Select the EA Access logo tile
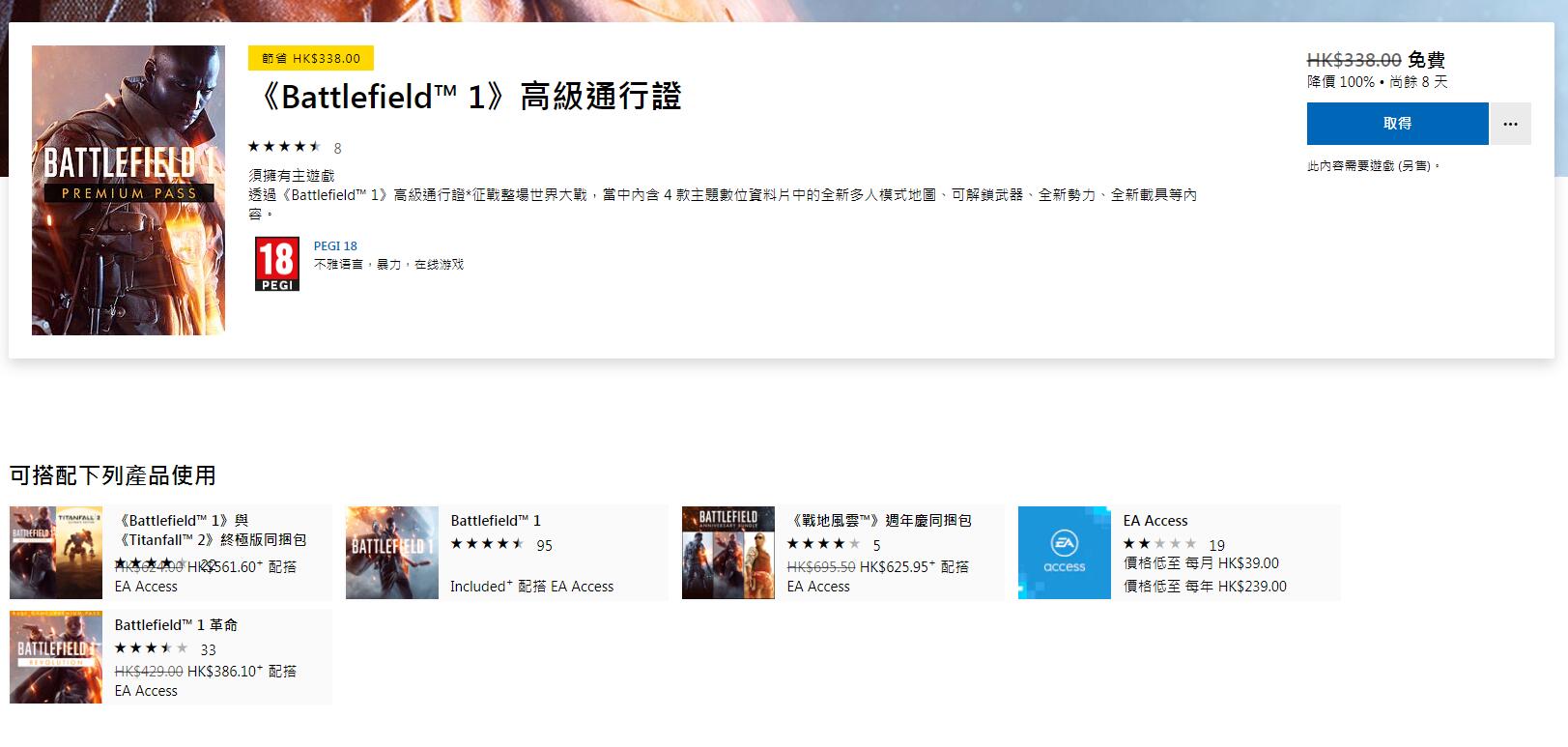 [1064, 553]
